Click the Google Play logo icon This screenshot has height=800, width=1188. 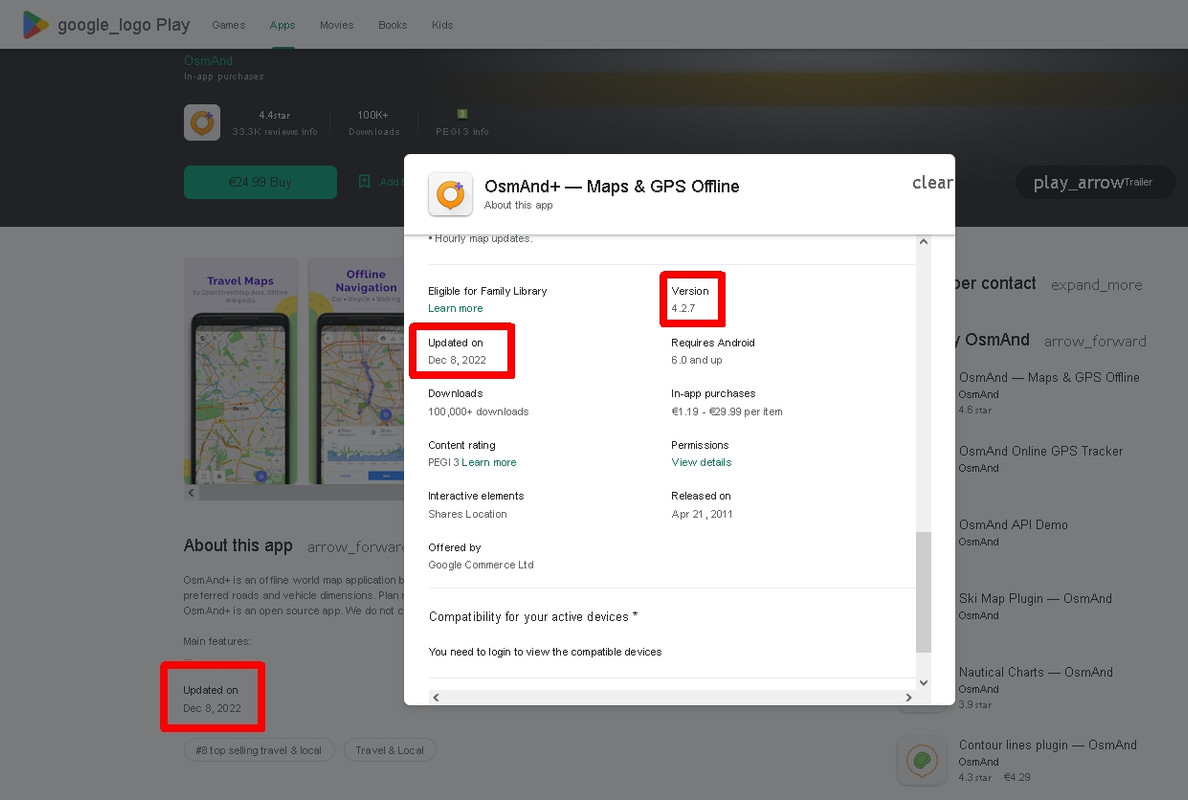[35, 25]
